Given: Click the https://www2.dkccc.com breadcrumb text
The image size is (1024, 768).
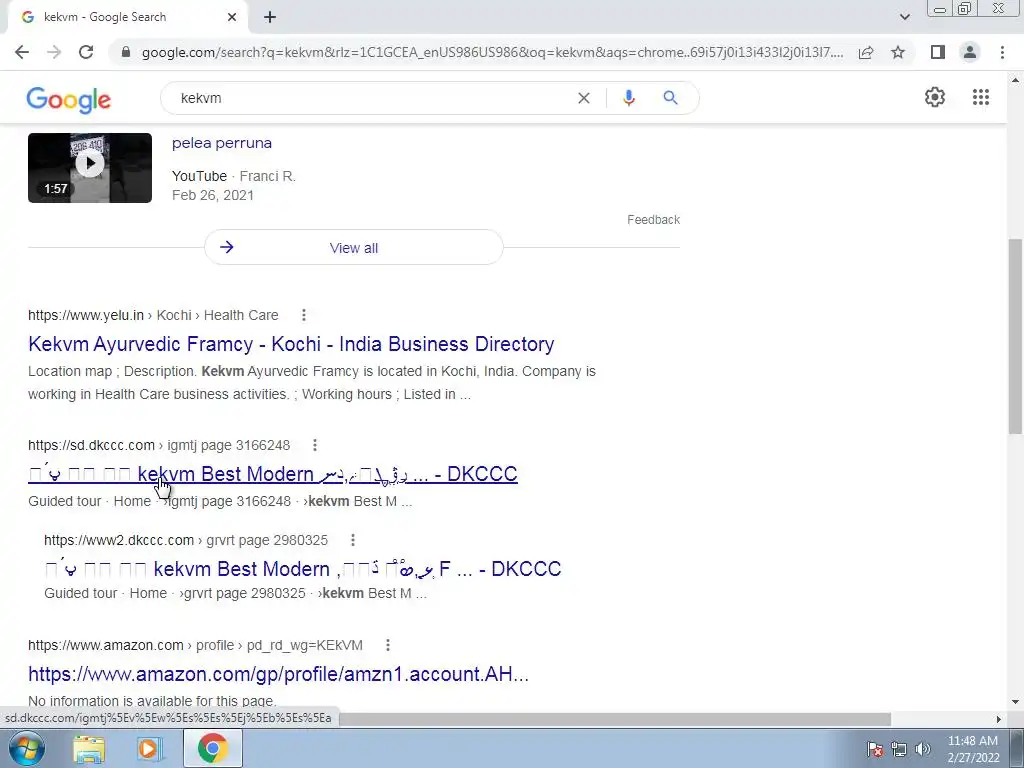Looking at the screenshot, I should point(119,540).
